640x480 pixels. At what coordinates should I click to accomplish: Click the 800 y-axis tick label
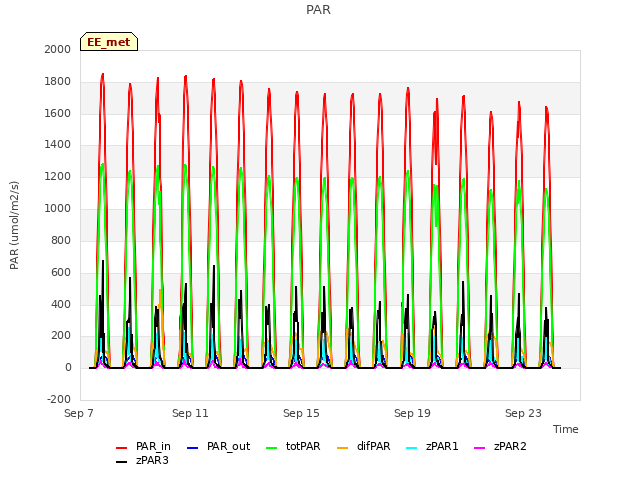pyautogui.click(x=61, y=240)
